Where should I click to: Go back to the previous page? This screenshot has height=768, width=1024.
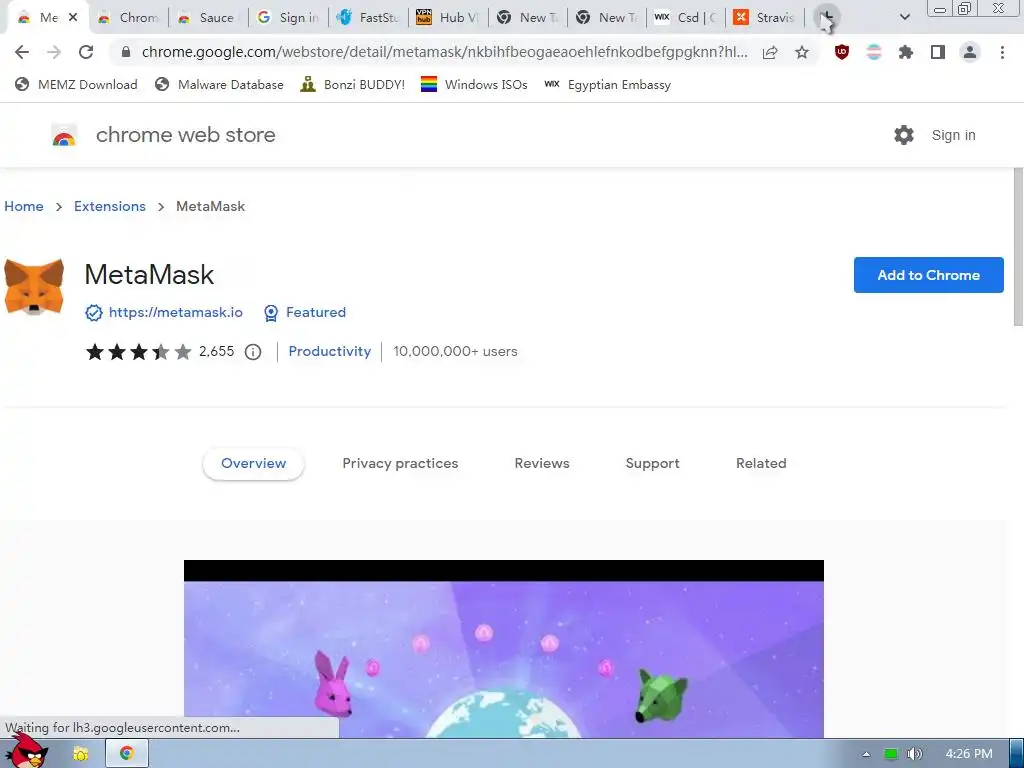tap(22, 52)
